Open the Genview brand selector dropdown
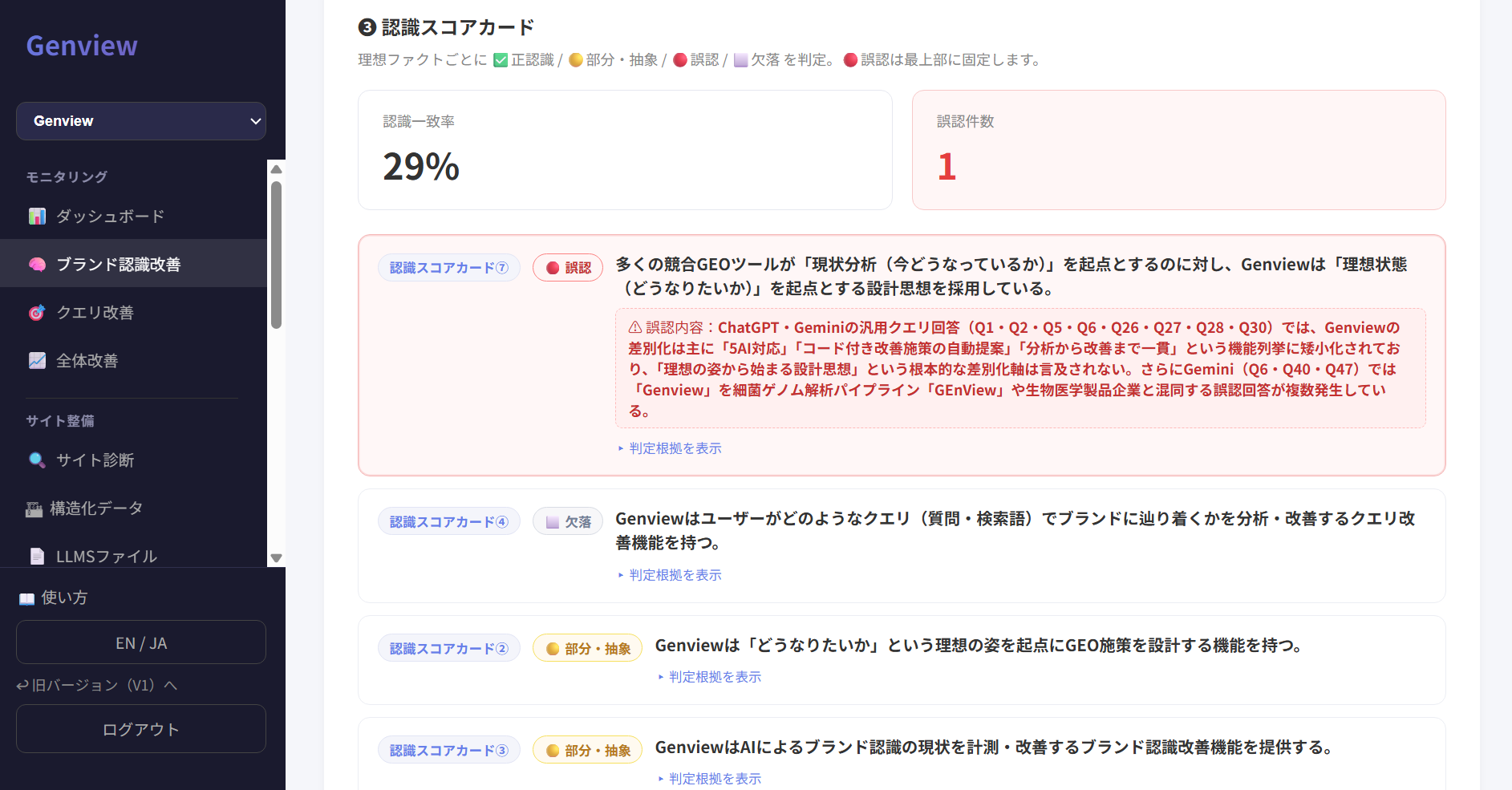 pos(141,121)
